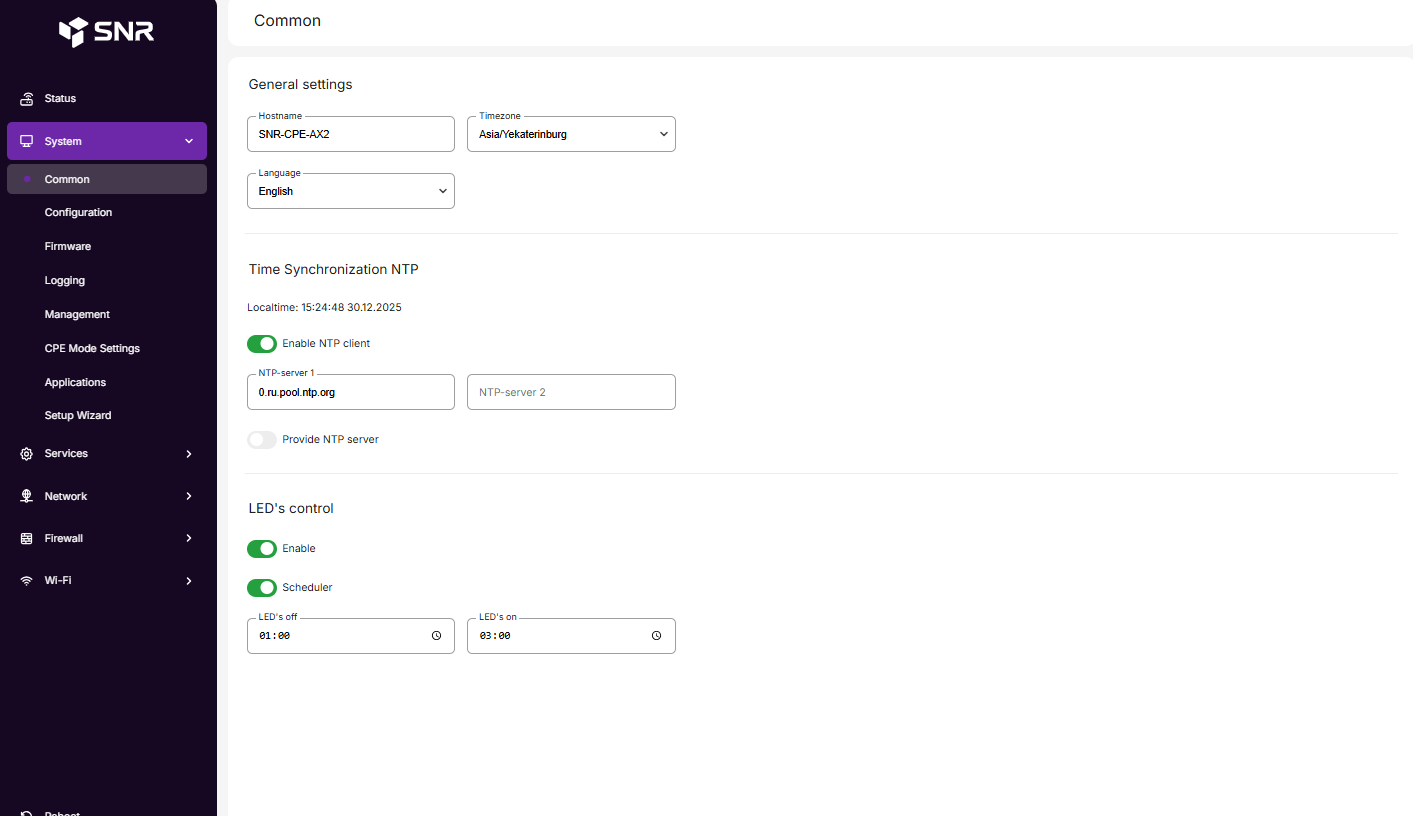
Task: Launch the Setup Wizard
Action: pyautogui.click(x=78, y=415)
